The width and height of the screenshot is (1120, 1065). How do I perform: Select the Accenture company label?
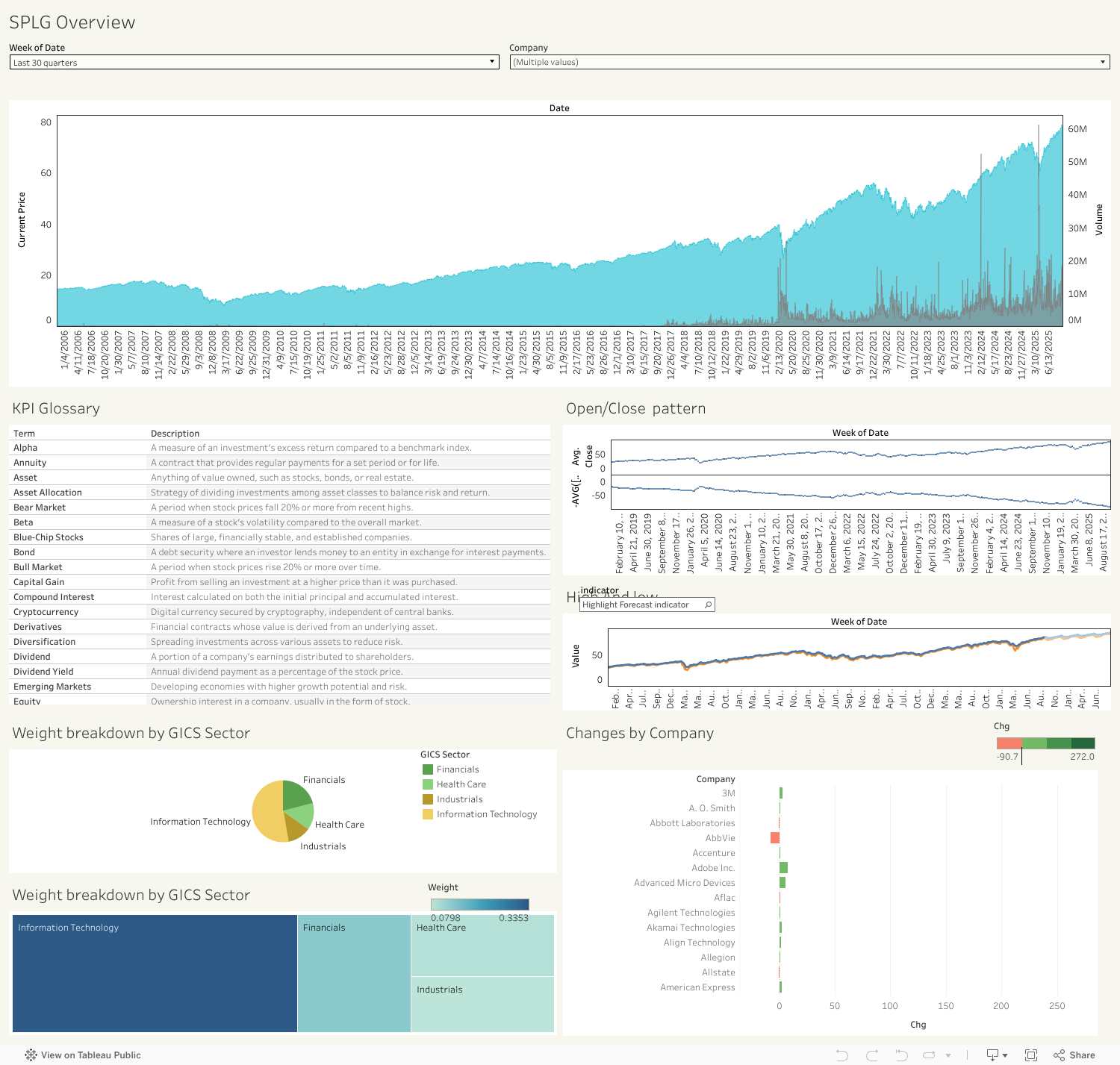714,853
